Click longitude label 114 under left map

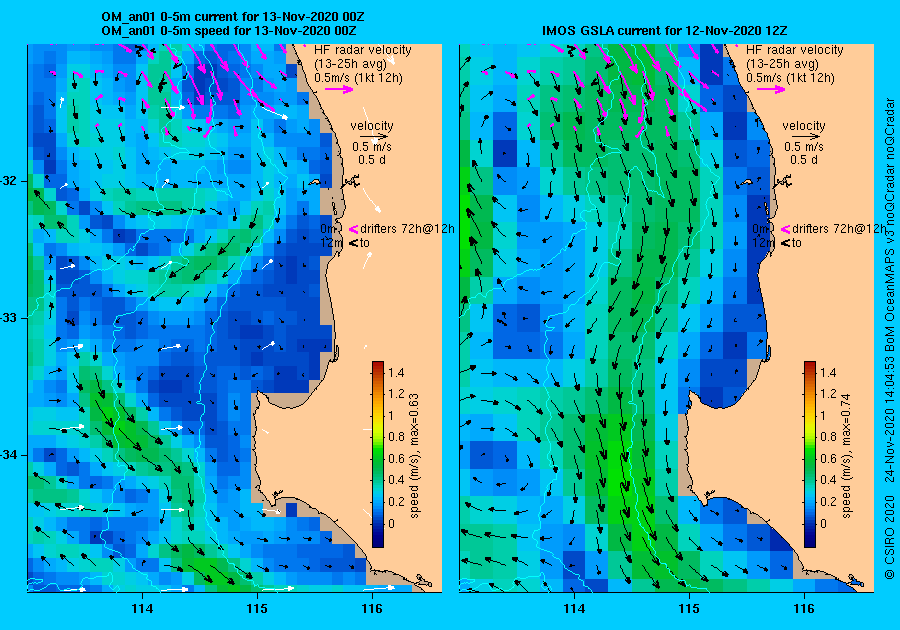coord(142,609)
